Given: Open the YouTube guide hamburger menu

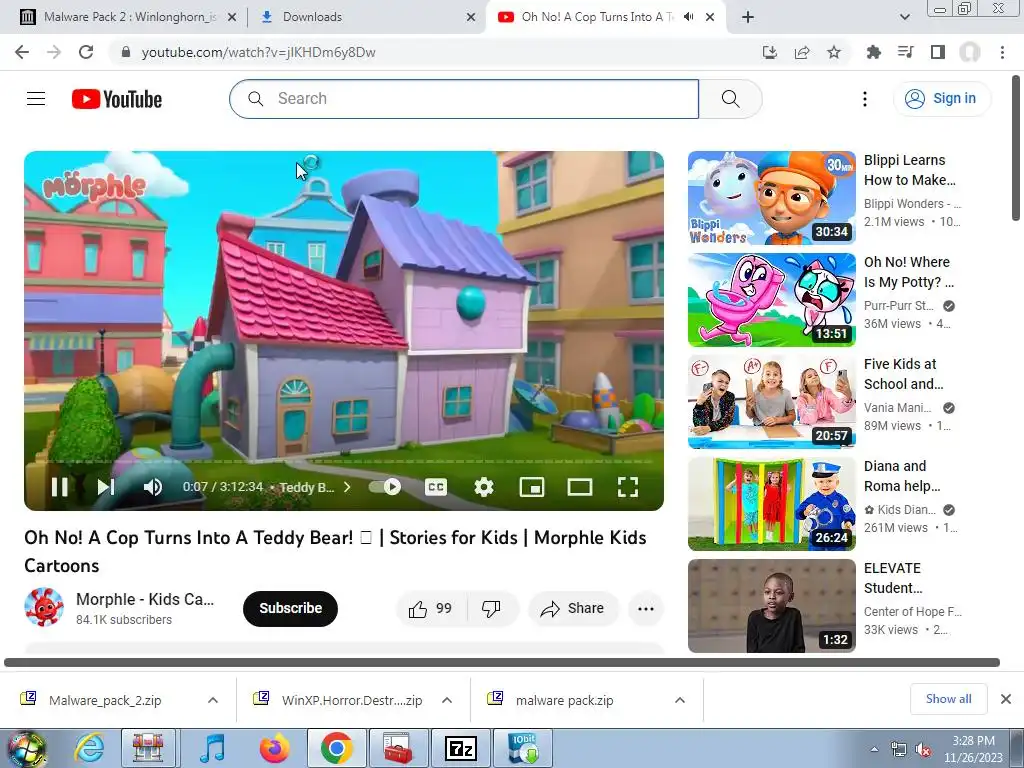Looking at the screenshot, I should (36, 99).
